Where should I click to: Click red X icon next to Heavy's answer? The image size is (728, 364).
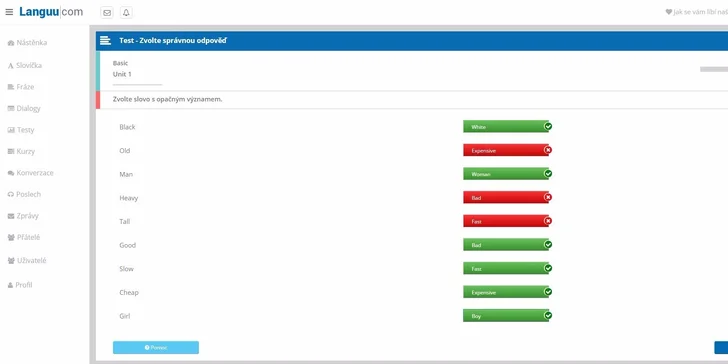point(548,197)
